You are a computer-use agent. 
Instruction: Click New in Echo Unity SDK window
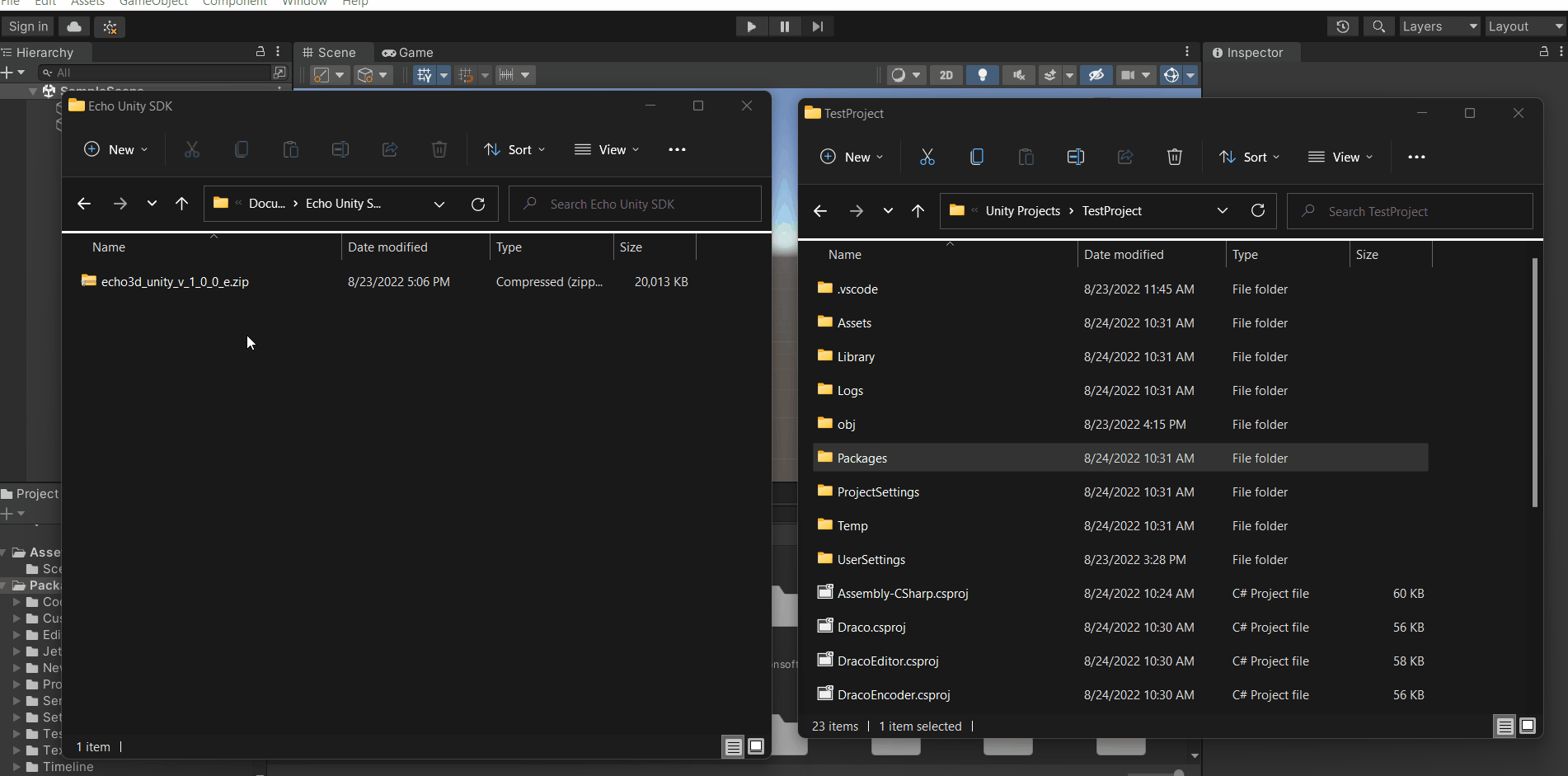(x=115, y=149)
